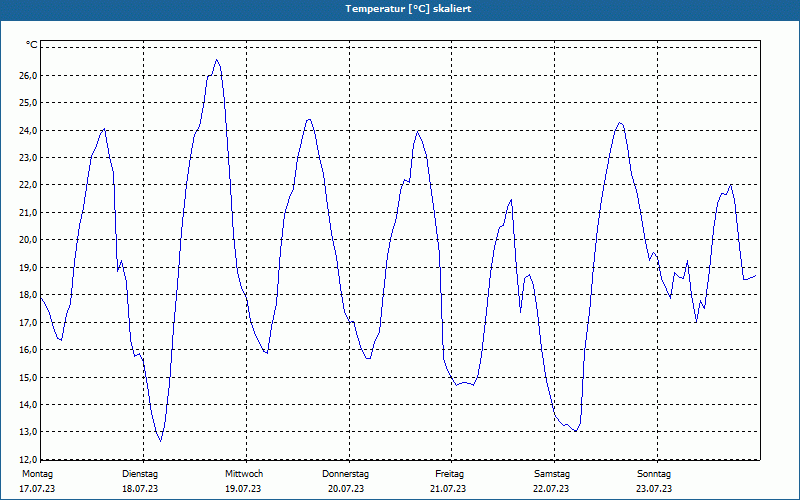Select the 15,0 y-axis value
The width and height of the screenshot is (800, 500).
pyautogui.click(x=29, y=378)
